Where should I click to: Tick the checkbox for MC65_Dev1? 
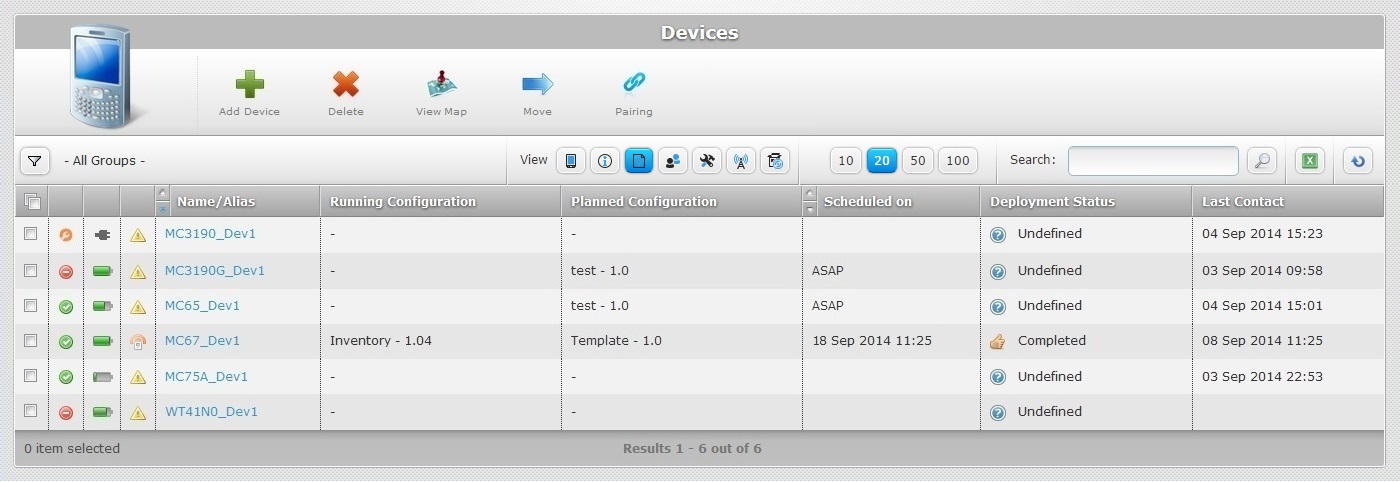point(31,306)
